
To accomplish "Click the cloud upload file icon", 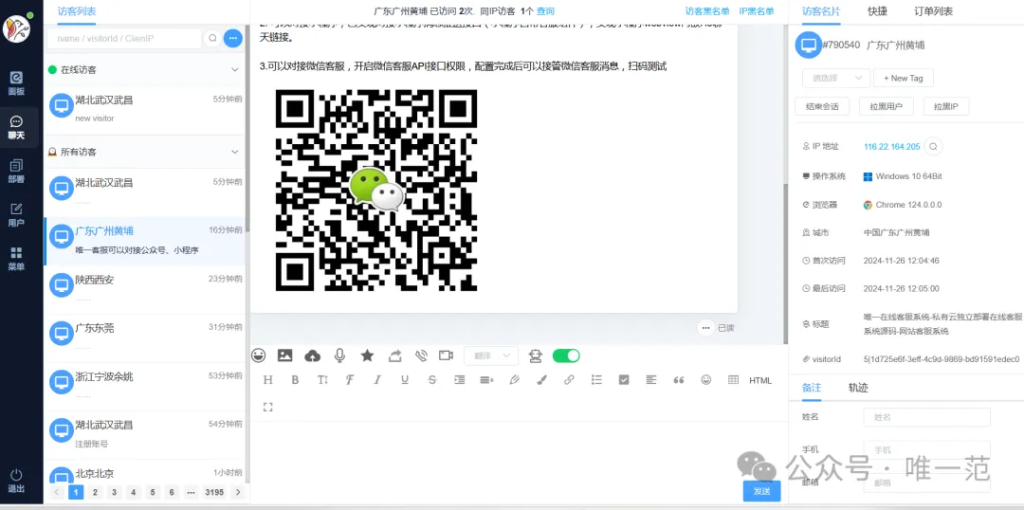I will 313,355.
